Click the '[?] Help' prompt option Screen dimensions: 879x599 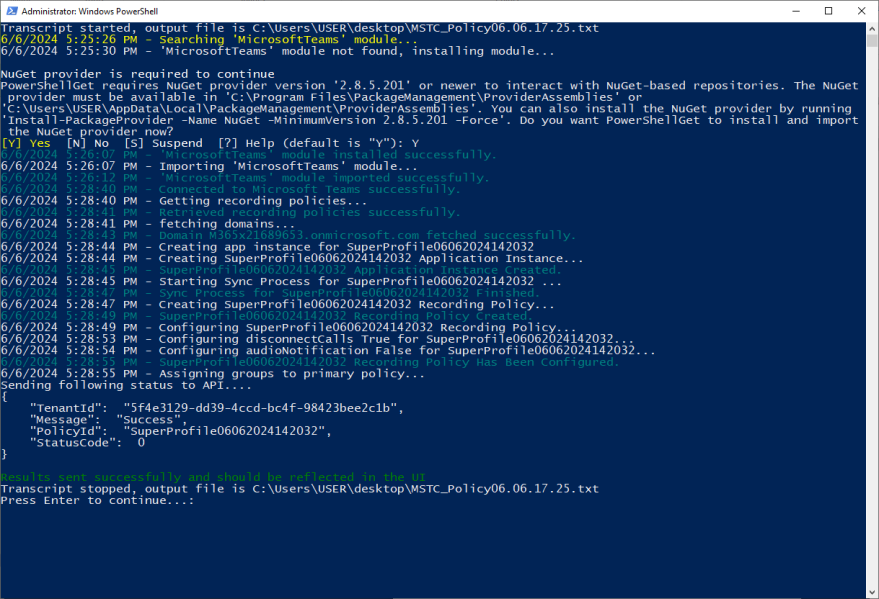click(x=247, y=143)
